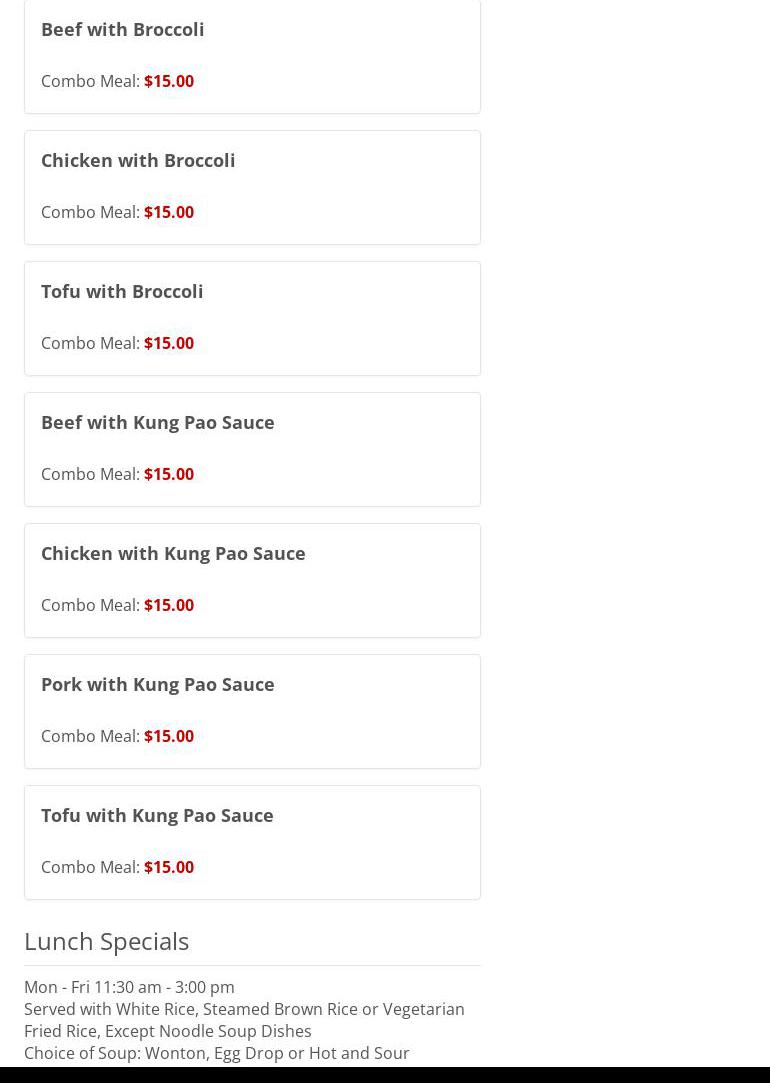
Task: Select the Chicken with Broccoli dish title
Action: point(138,160)
